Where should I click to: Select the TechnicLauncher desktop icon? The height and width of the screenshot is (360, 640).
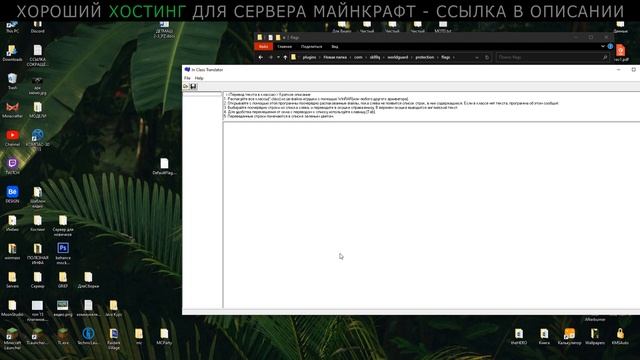pyautogui.click(x=88, y=337)
